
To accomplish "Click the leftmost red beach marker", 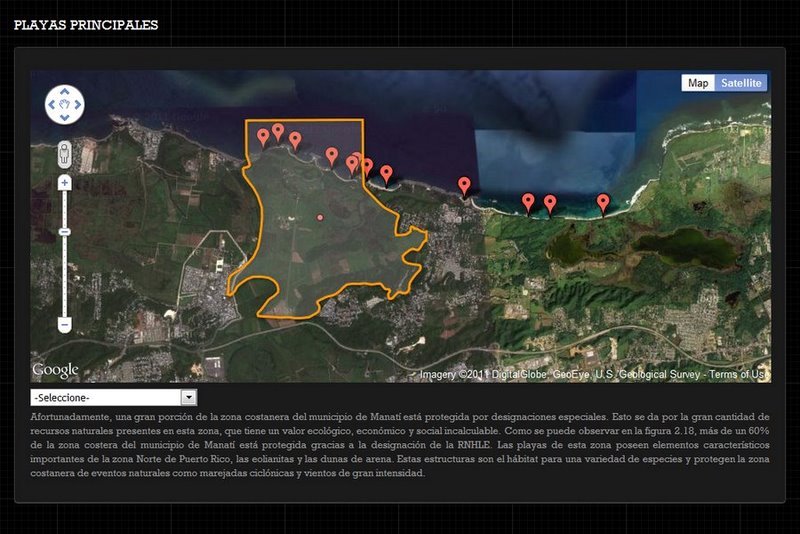I will click(x=263, y=136).
